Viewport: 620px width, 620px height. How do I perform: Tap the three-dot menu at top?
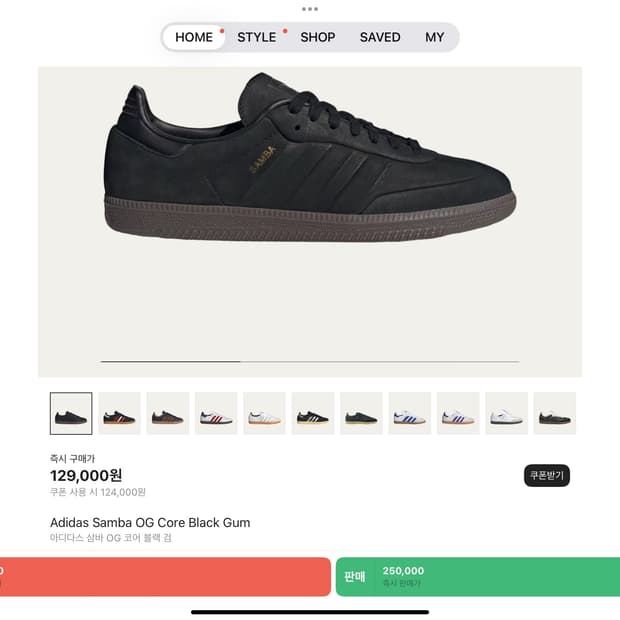tap(310, 9)
